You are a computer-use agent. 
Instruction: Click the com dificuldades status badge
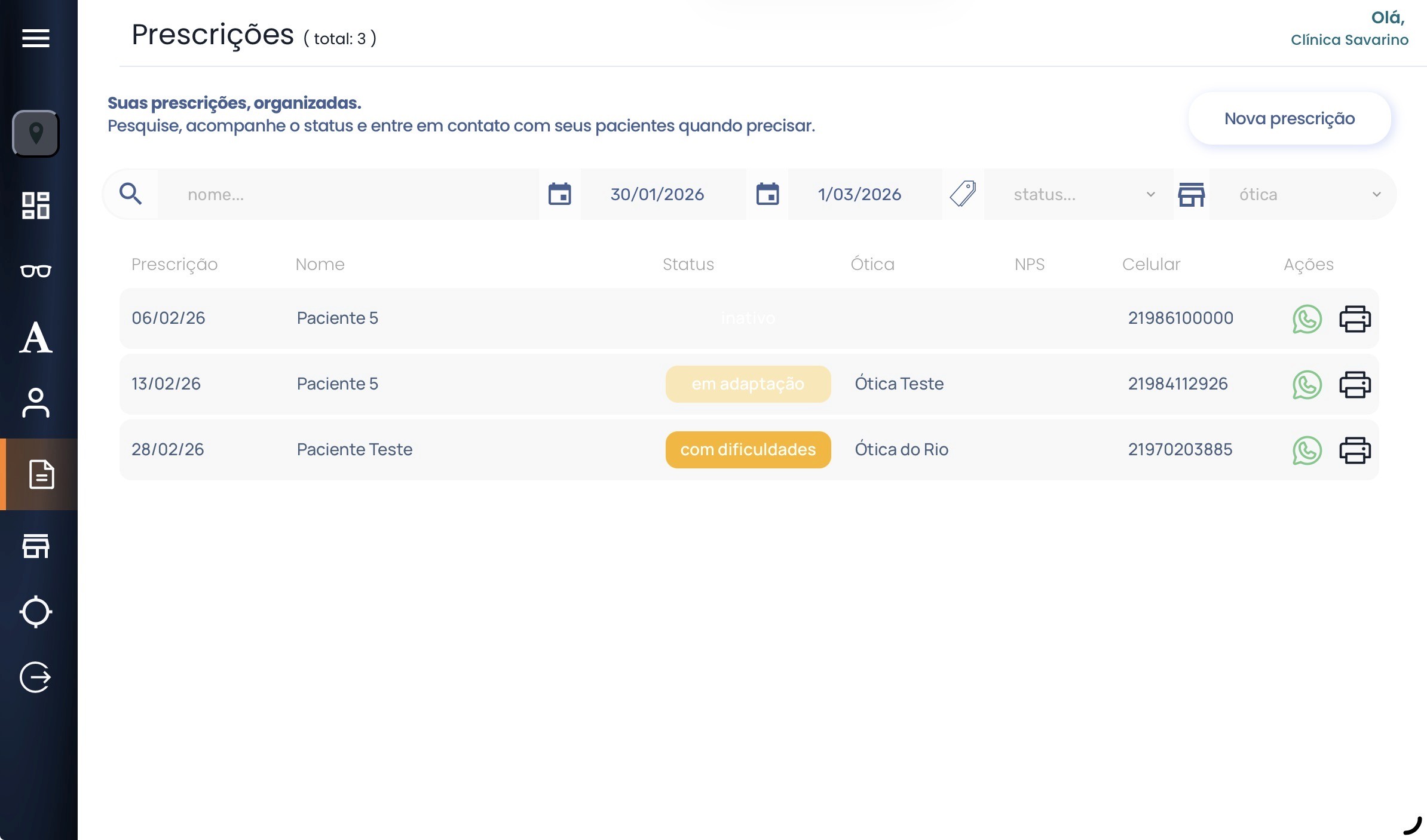[x=748, y=450]
